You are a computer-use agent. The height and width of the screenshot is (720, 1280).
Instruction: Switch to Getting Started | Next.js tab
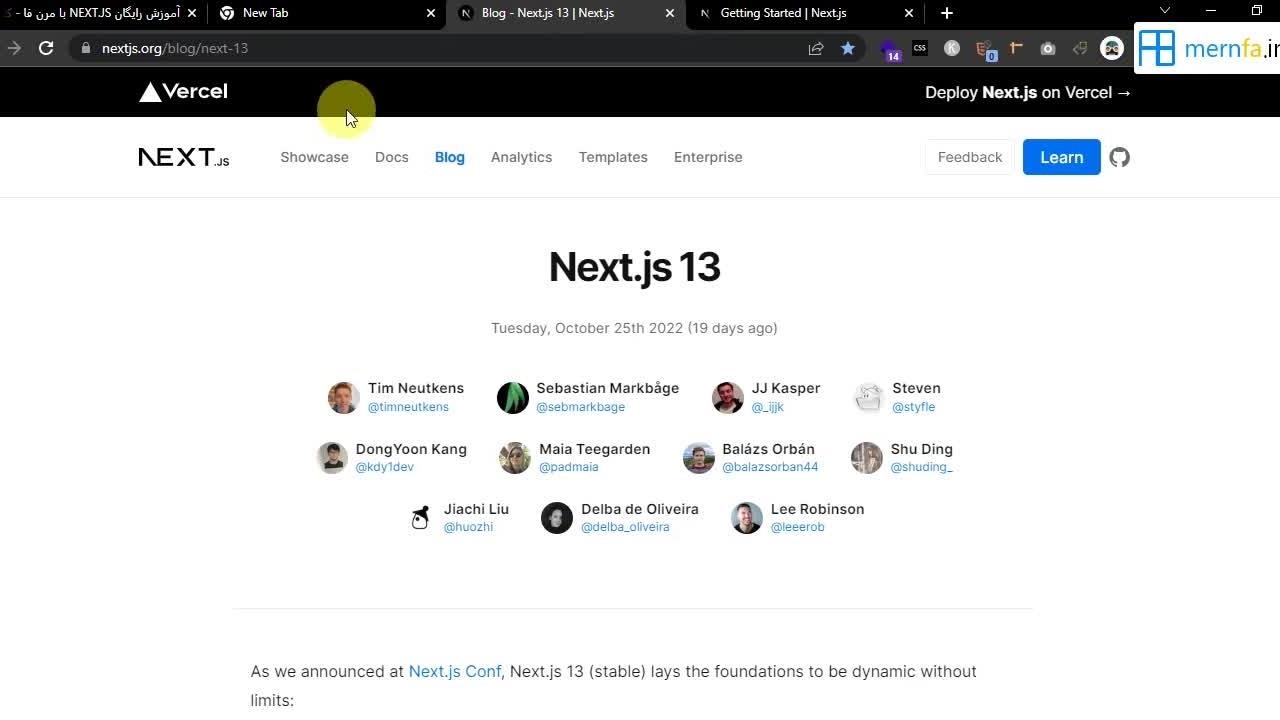point(783,13)
